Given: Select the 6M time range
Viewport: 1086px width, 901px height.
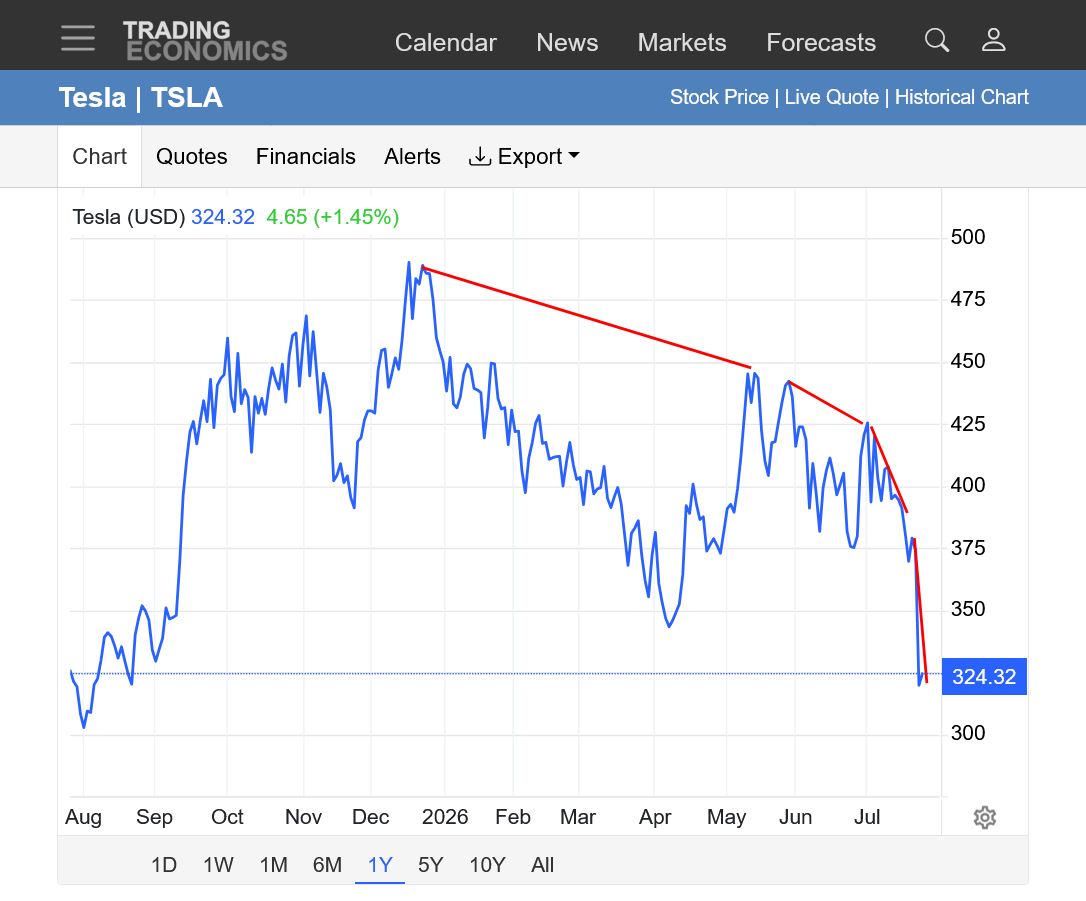Looking at the screenshot, I should (x=327, y=865).
